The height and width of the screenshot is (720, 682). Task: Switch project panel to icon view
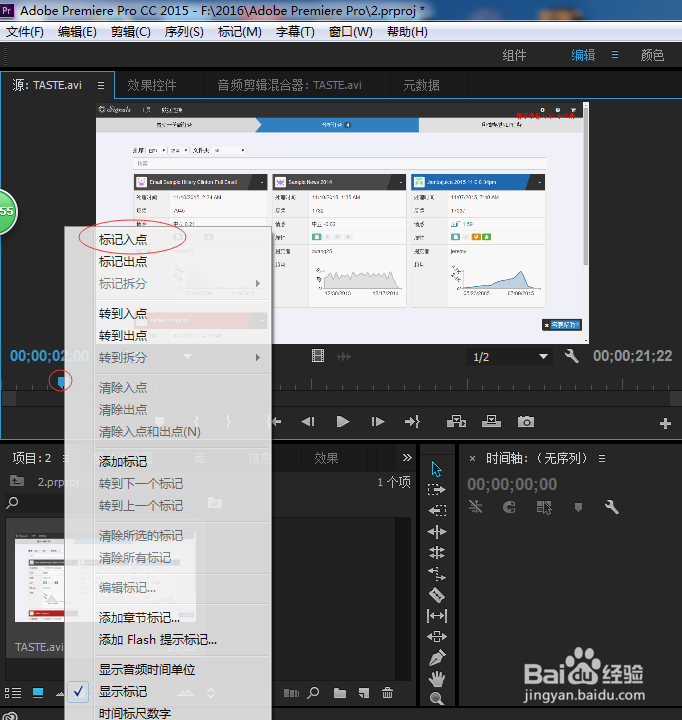coord(38,693)
